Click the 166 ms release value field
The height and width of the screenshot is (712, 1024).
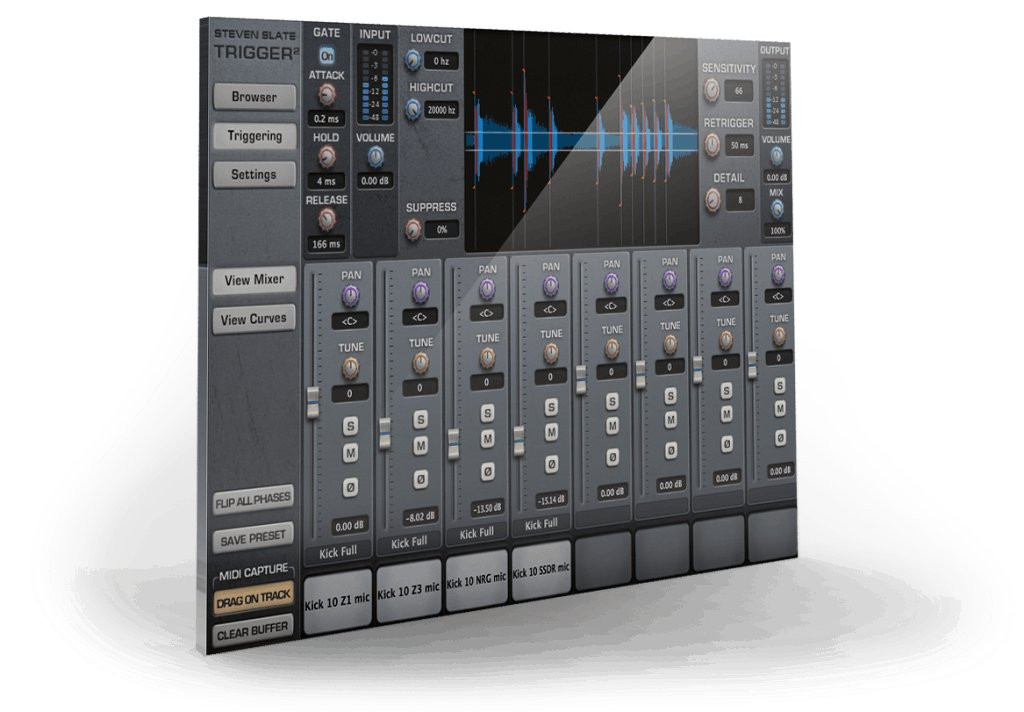[327, 244]
